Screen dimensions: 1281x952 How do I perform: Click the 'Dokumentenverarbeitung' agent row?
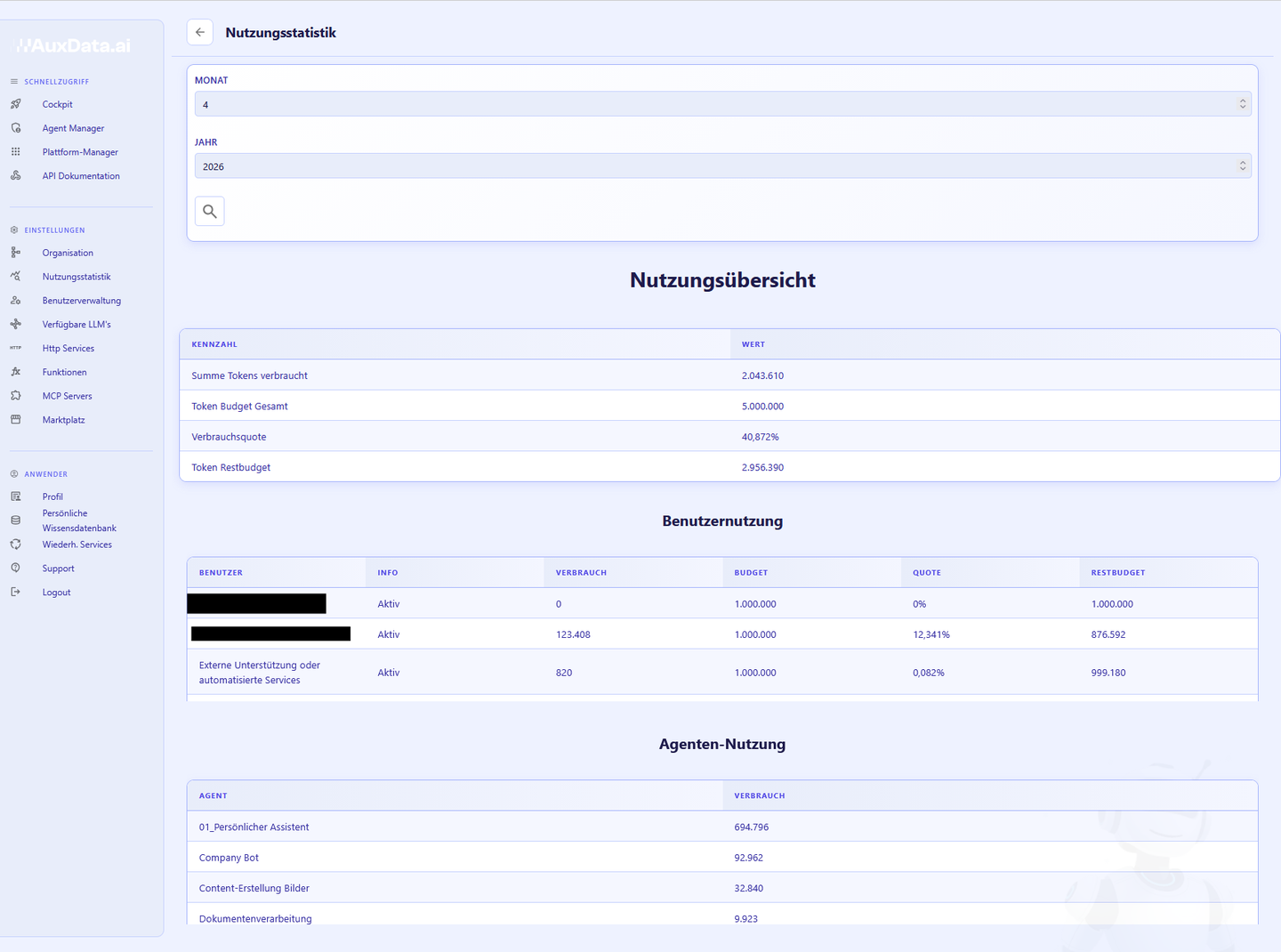pyautogui.click(x=722, y=915)
